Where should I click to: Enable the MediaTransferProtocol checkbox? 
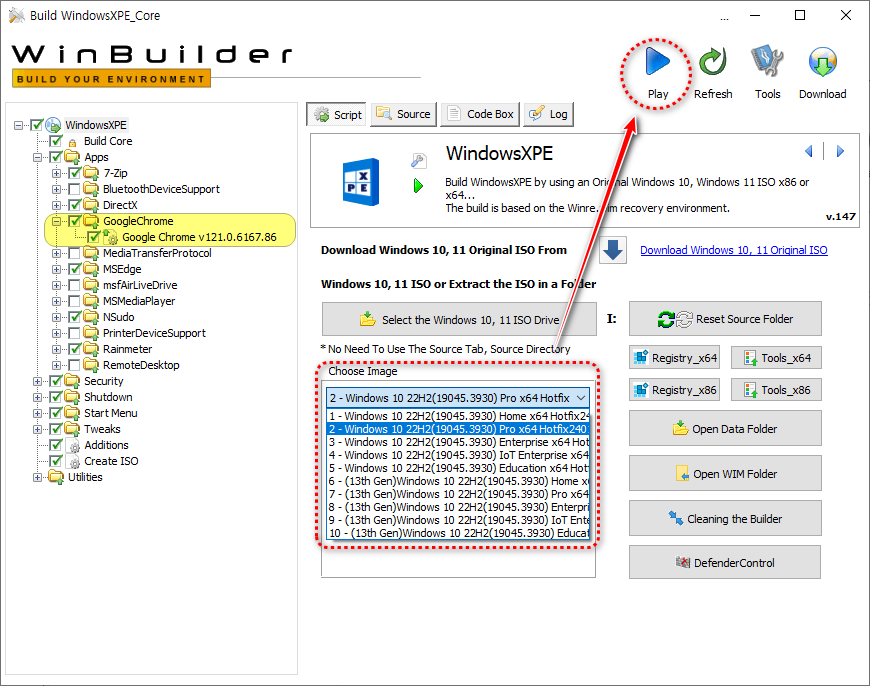coord(74,253)
